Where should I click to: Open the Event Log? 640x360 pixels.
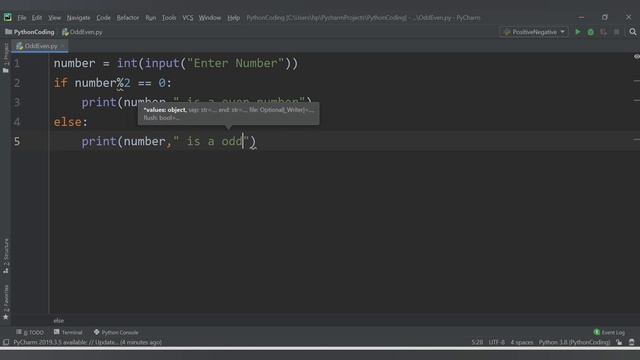click(609, 332)
